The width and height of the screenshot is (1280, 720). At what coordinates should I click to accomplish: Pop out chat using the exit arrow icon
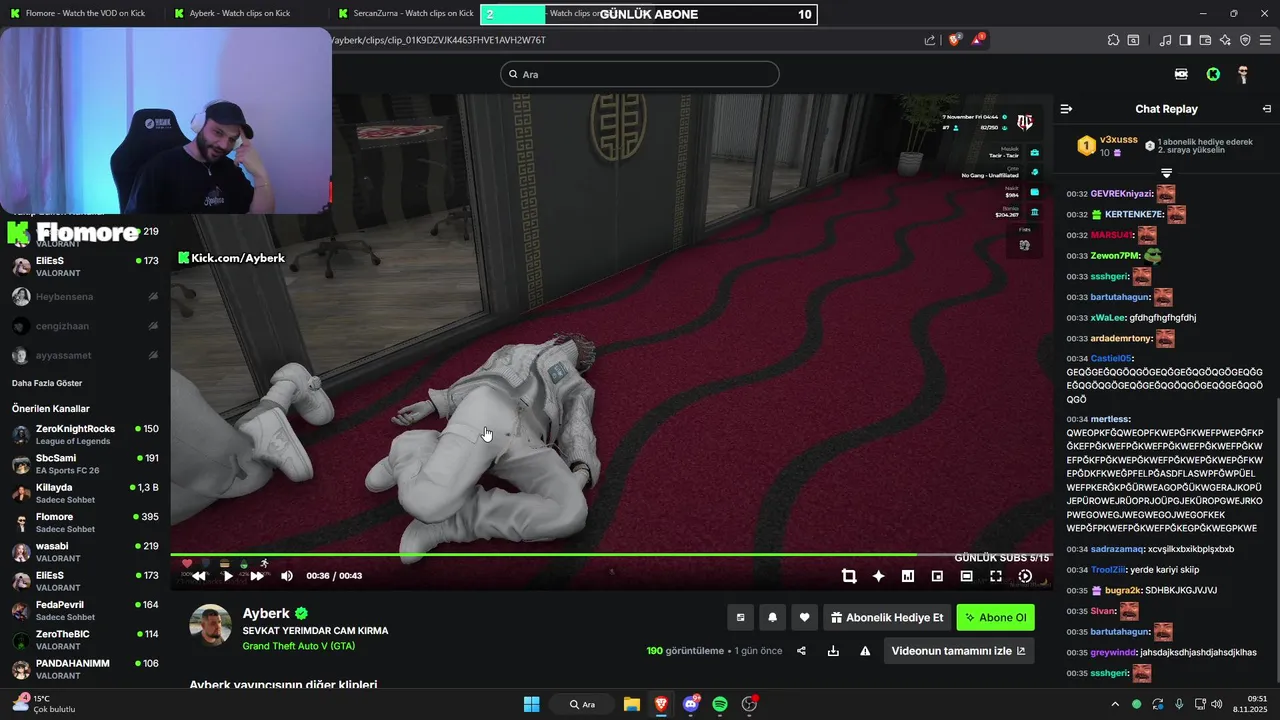click(x=1267, y=109)
